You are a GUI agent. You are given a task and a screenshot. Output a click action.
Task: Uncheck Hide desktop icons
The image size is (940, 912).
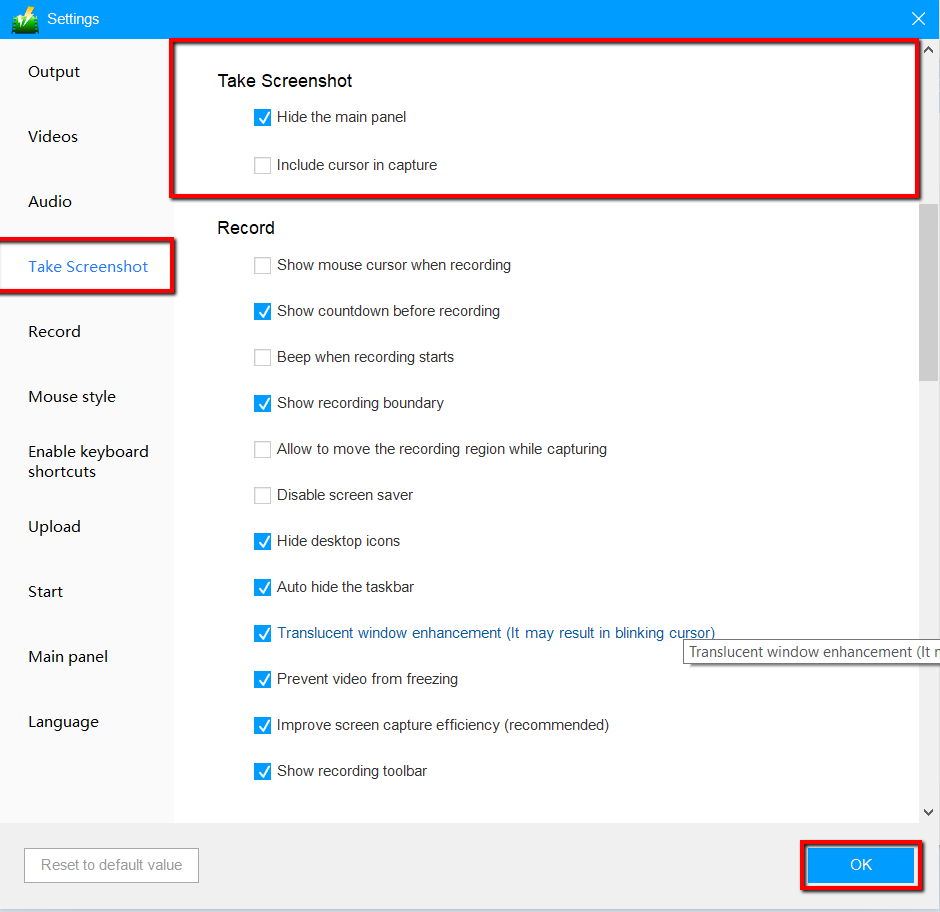click(x=262, y=541)
